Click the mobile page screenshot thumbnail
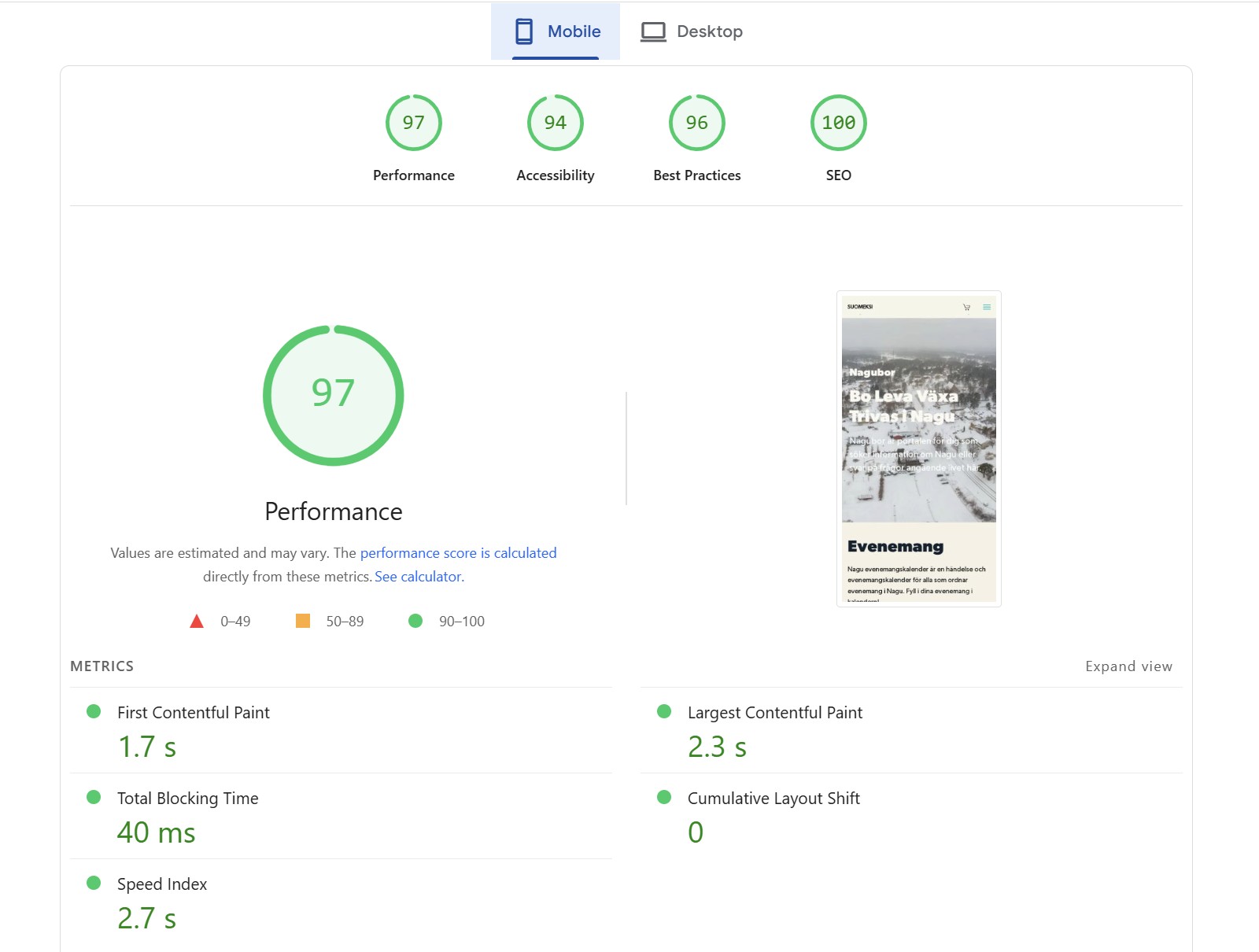 918,448
